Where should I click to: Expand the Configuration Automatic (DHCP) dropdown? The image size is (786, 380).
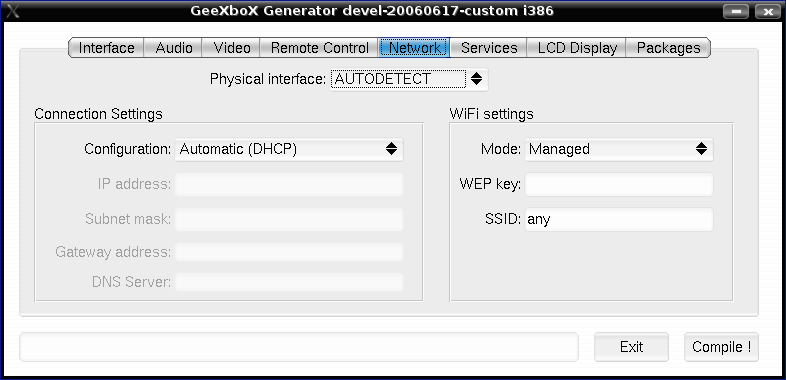tap(289, 149)
